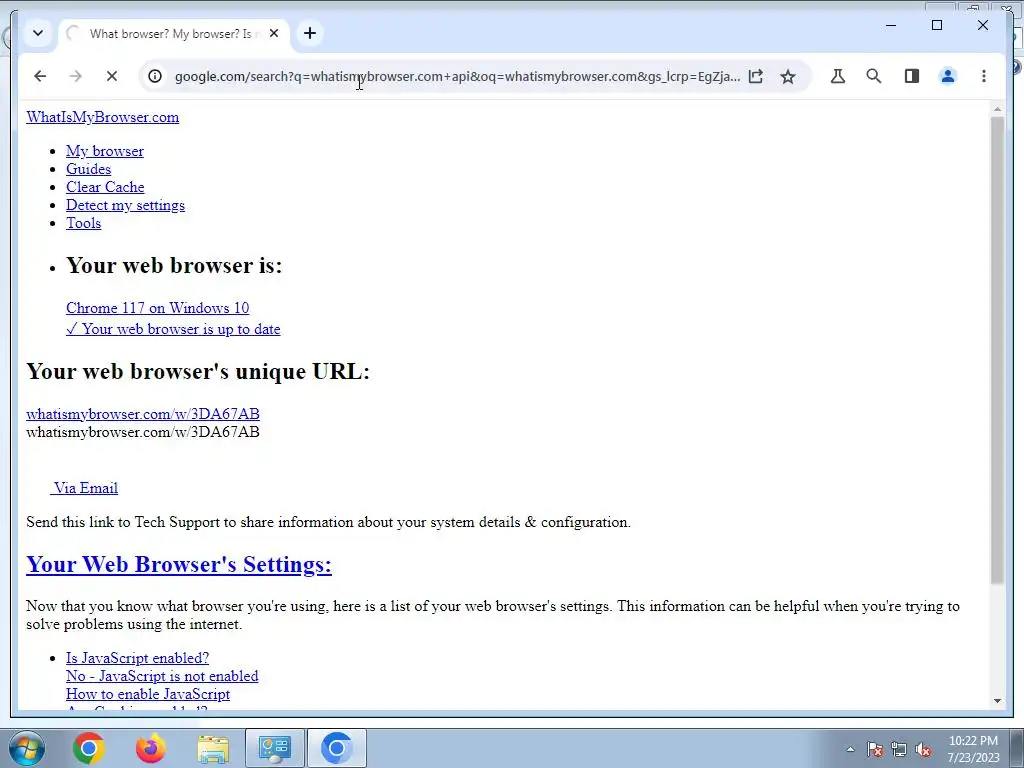The height and width of the screenshot is (768, 1024).
Task: Click the scrollbar up arrow
Action: [997, 109]
